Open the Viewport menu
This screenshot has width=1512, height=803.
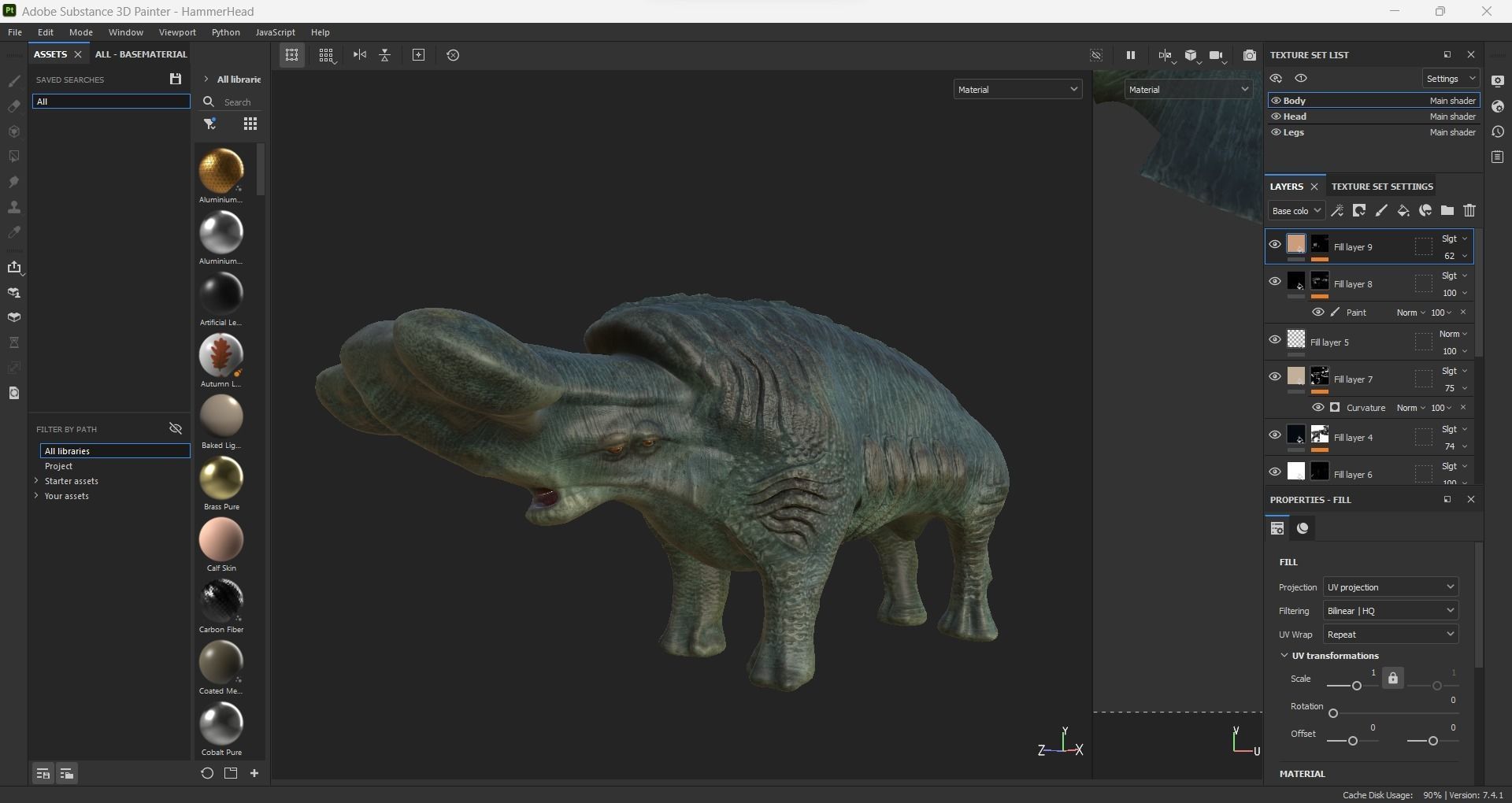tap(177, 32)
